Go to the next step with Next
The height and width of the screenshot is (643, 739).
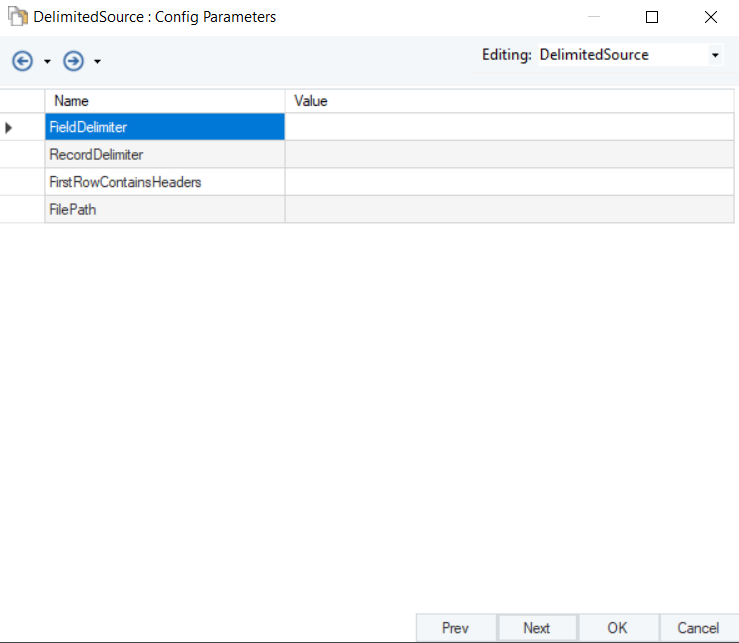537,628
